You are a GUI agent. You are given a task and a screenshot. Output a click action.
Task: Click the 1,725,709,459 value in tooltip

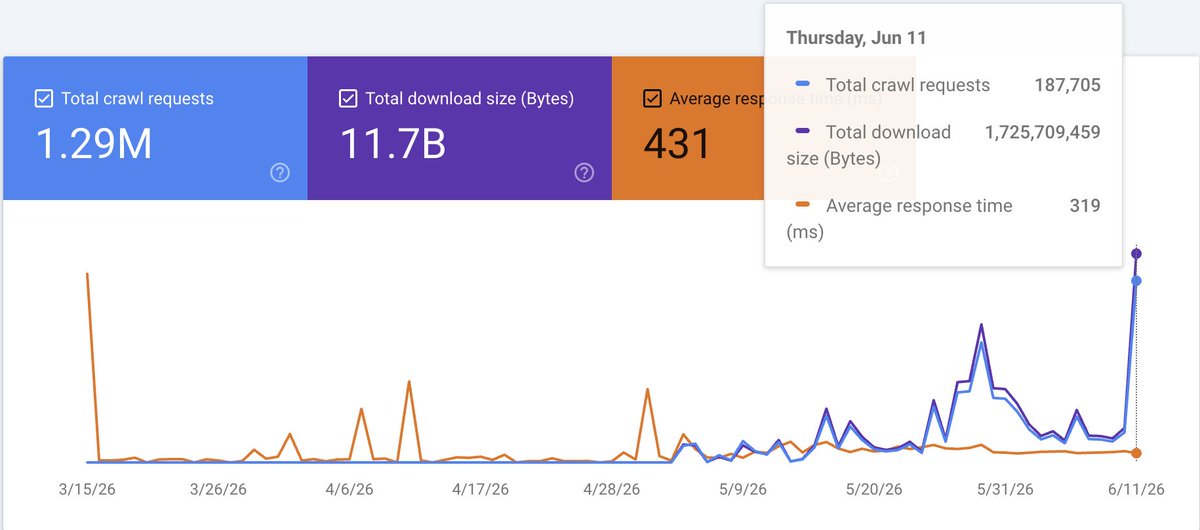click(x=1043, y=132)
